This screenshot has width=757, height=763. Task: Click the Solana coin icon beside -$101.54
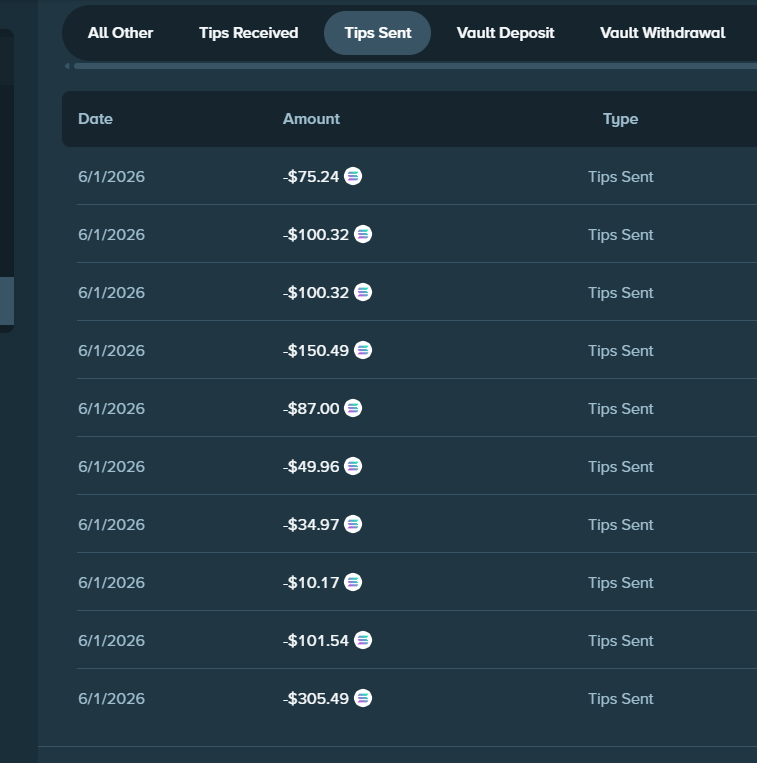coord(363,640)
